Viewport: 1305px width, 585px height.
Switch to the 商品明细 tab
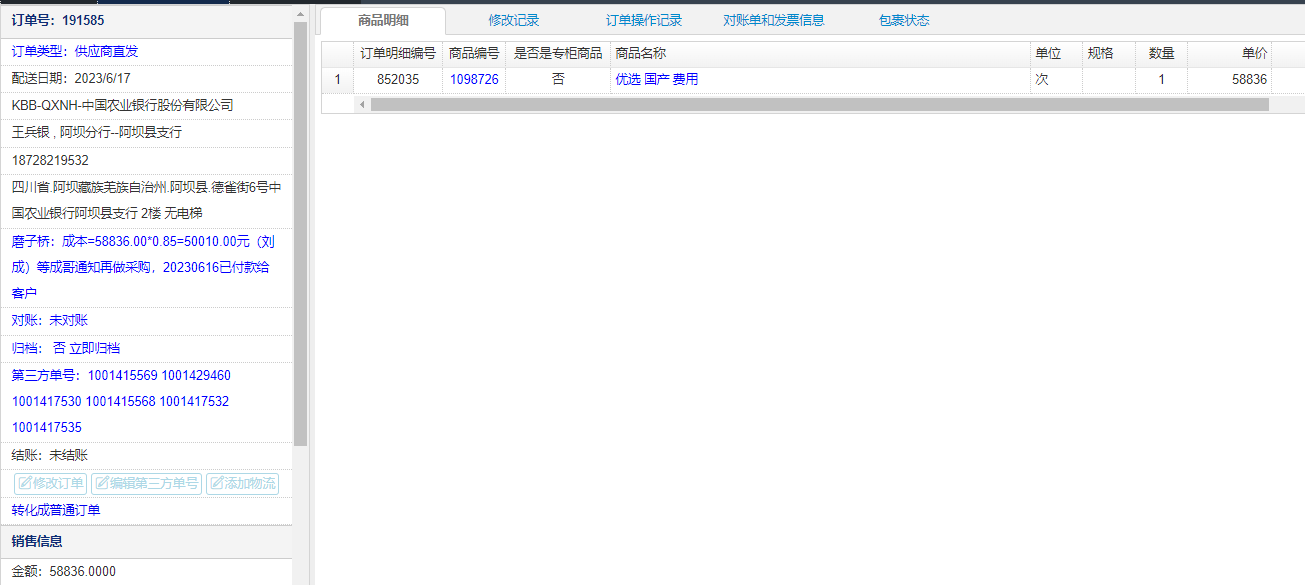pos(383,20)
